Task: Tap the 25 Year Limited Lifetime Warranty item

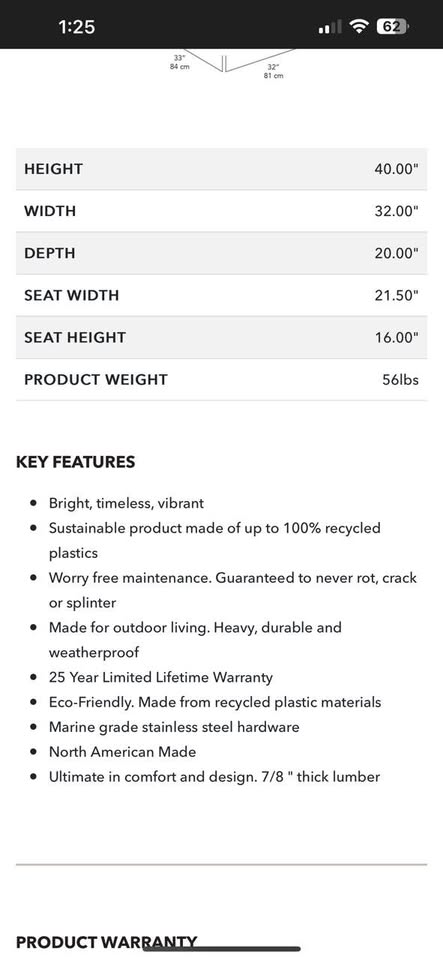Action: click(x=161, y=677)
